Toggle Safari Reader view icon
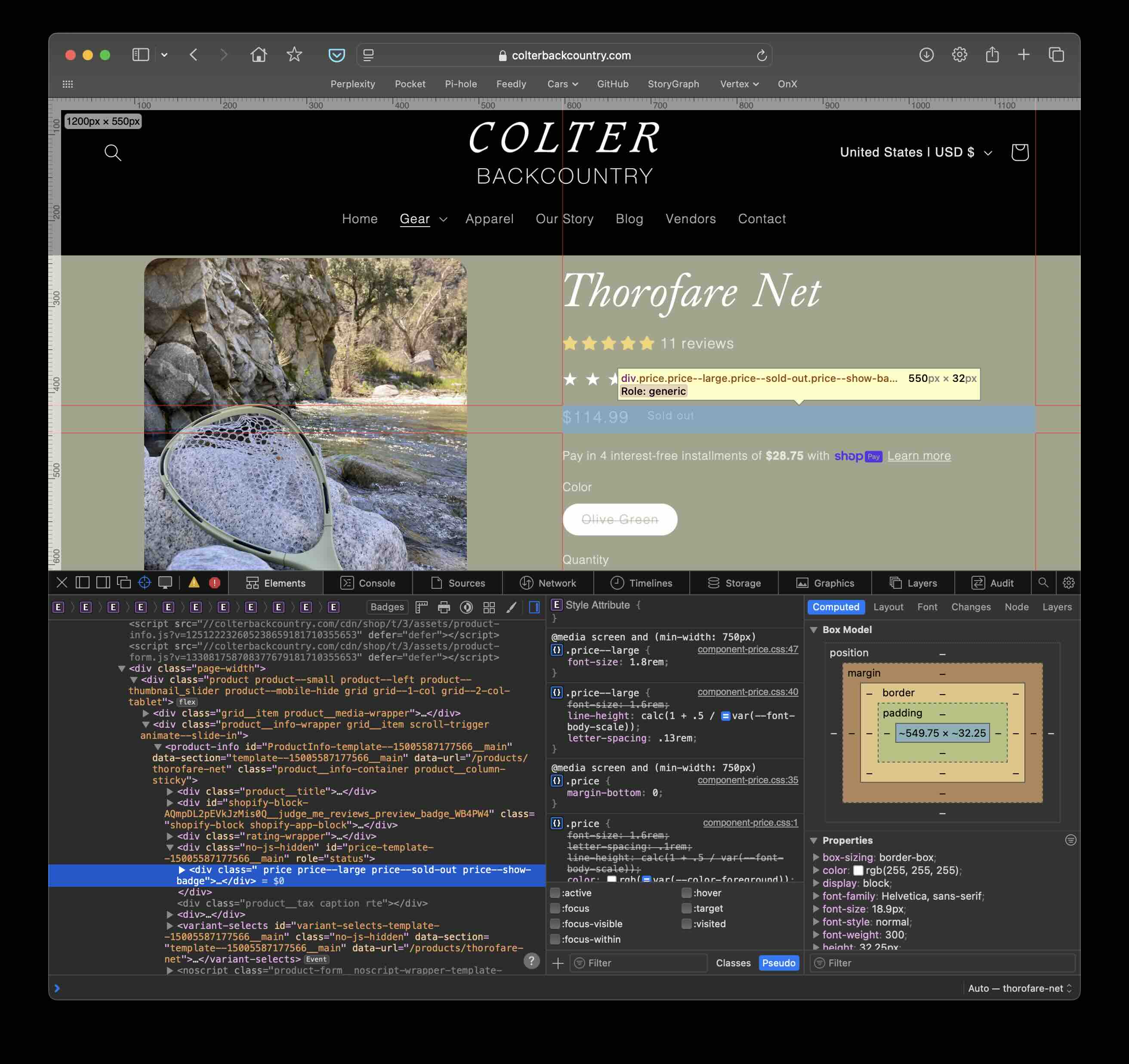The height and width of the screenshot is (1064, 1129). coord(369,55)
